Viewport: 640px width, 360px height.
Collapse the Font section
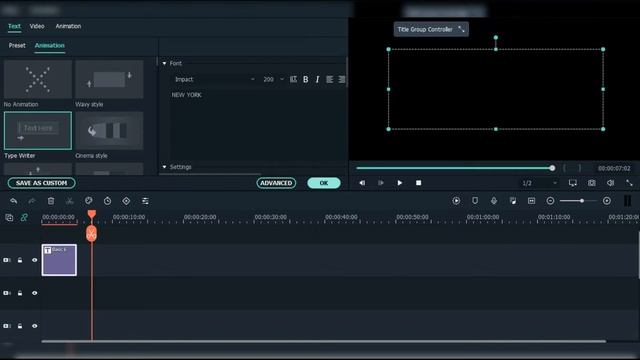[x=164, y=63]
